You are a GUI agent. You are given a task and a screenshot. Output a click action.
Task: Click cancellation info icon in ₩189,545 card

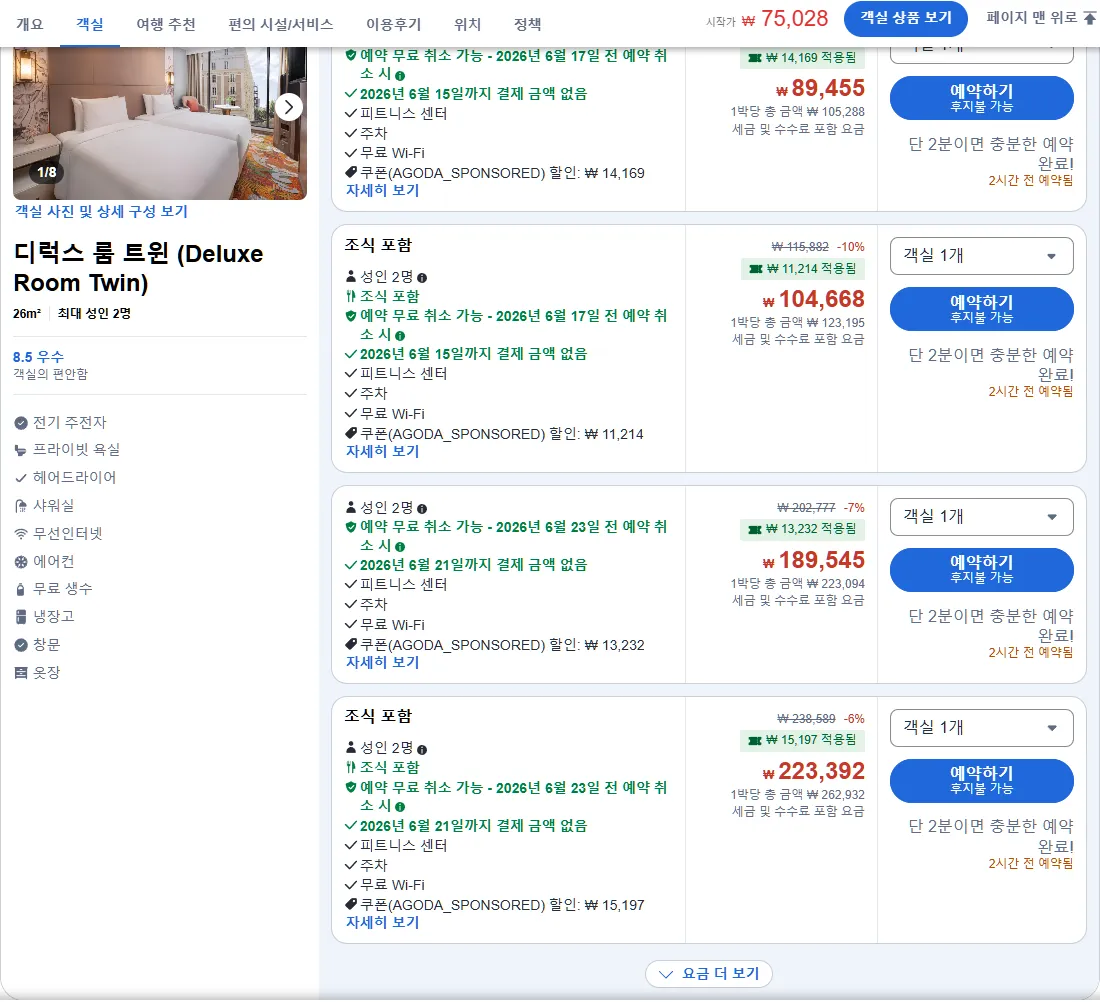coord(400,547)
